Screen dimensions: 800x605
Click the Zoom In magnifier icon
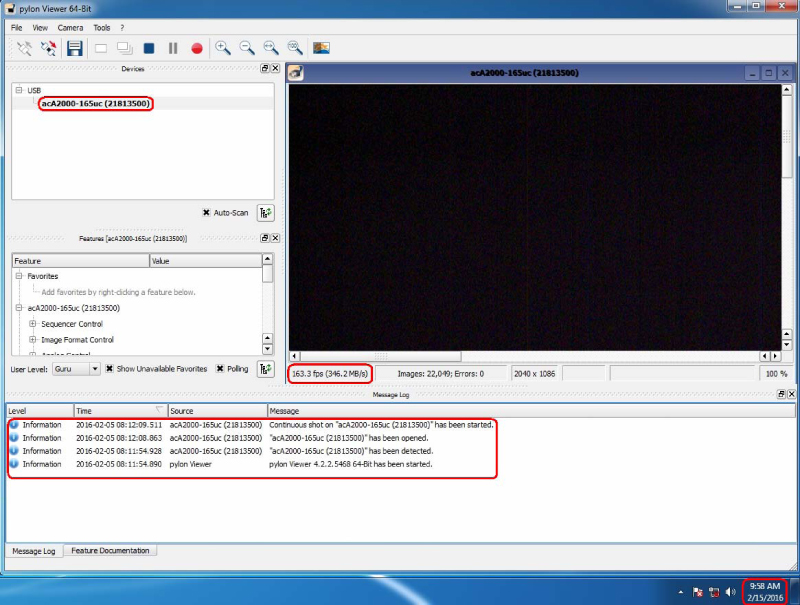coord(223,48)
